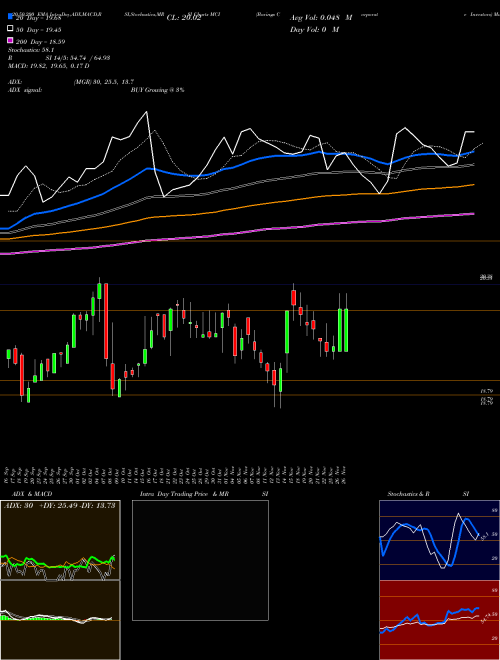This screenshot has height=660, width=500.
Task: Select the 'MACD: 19.82, 19.65, 0.17 D' line
Action: [x=48, y=66]
